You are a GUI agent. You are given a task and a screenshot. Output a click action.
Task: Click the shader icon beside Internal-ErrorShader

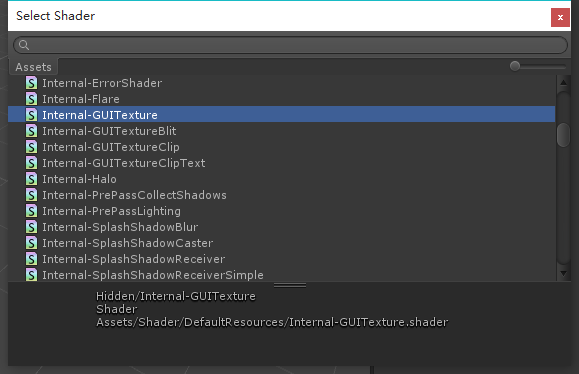pos(31,83)
